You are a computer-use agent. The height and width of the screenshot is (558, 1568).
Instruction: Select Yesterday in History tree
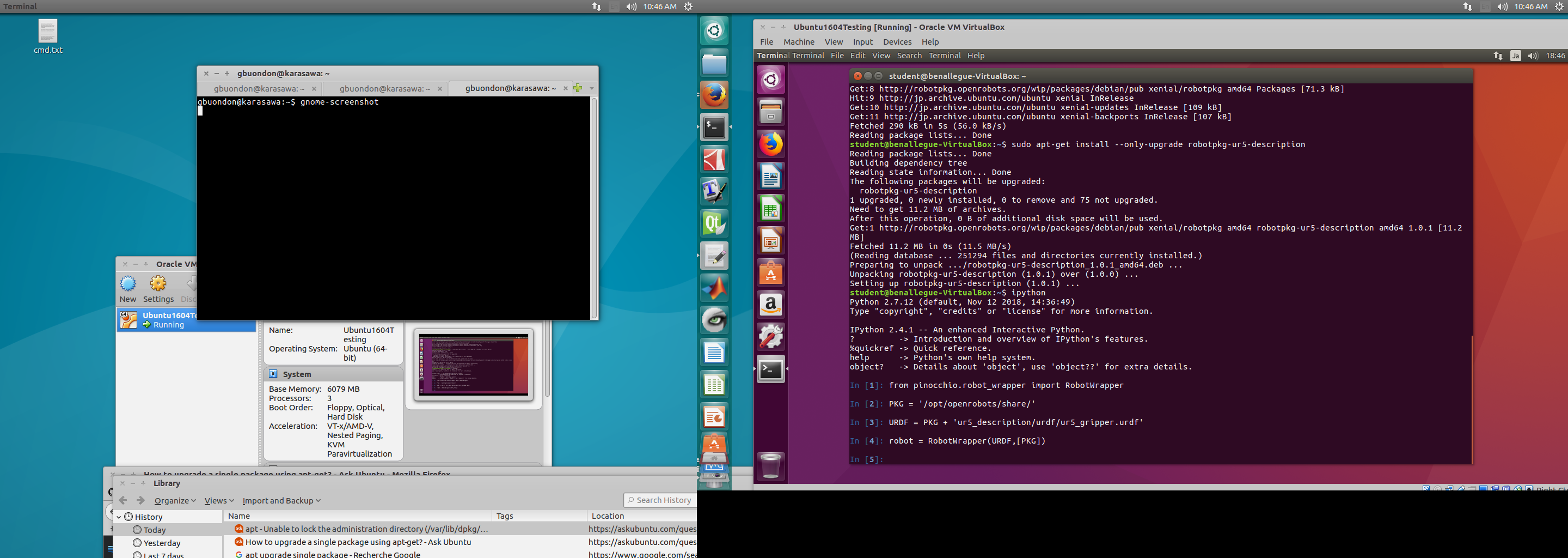click(162, 543)
